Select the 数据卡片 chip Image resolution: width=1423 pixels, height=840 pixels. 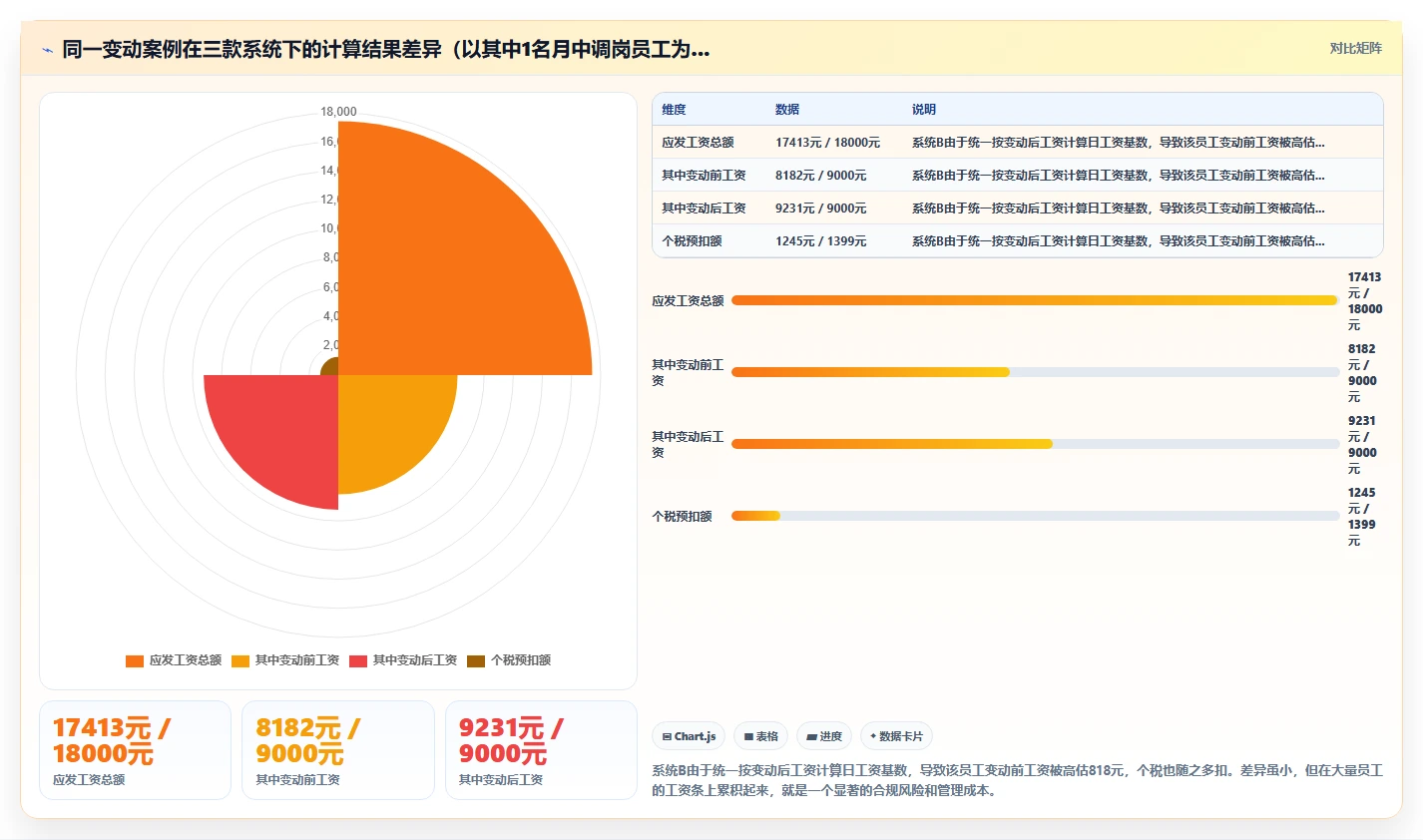click(x=896, y=736)
